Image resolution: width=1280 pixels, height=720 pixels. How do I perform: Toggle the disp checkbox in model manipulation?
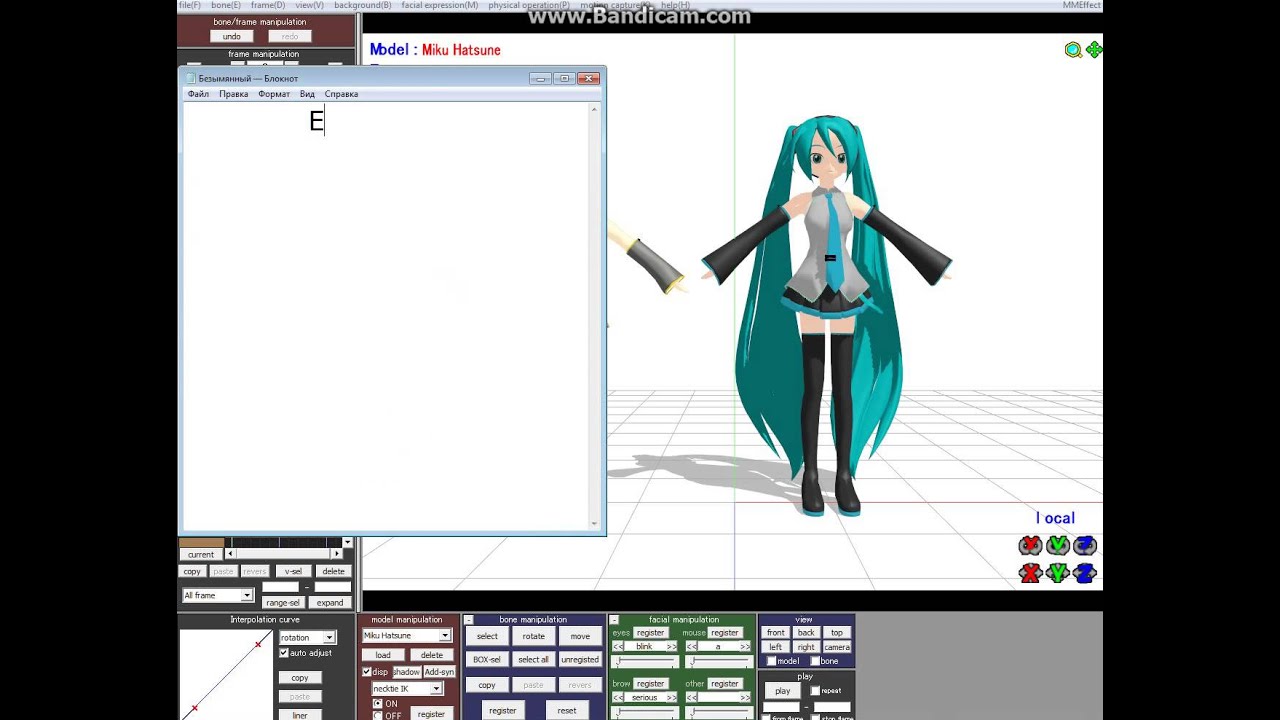point(367,672)
